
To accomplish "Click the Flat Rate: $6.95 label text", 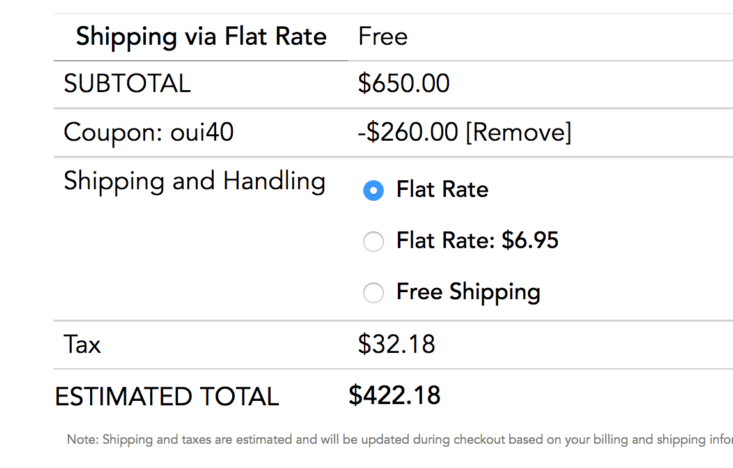I will pos(477,240).
